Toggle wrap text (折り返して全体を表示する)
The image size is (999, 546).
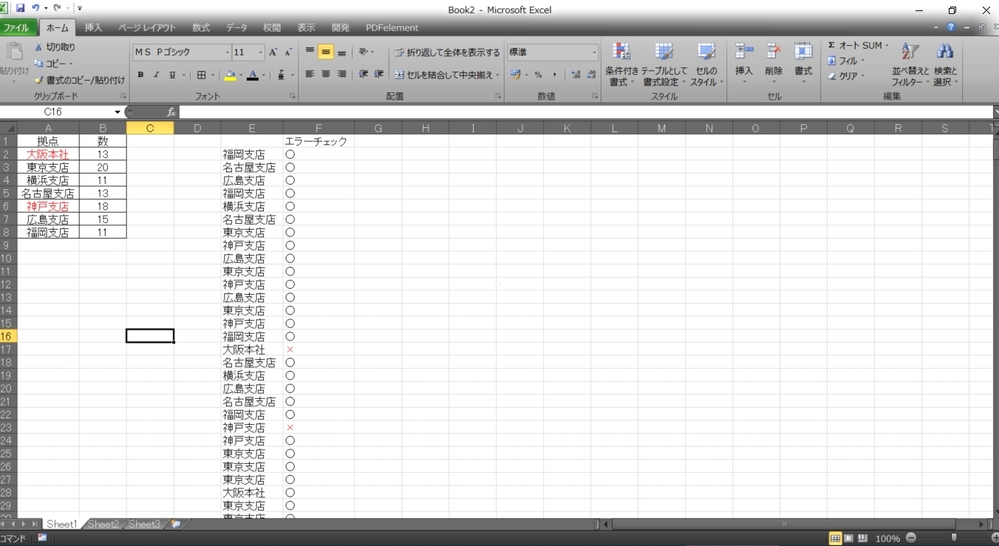point(447,52)
